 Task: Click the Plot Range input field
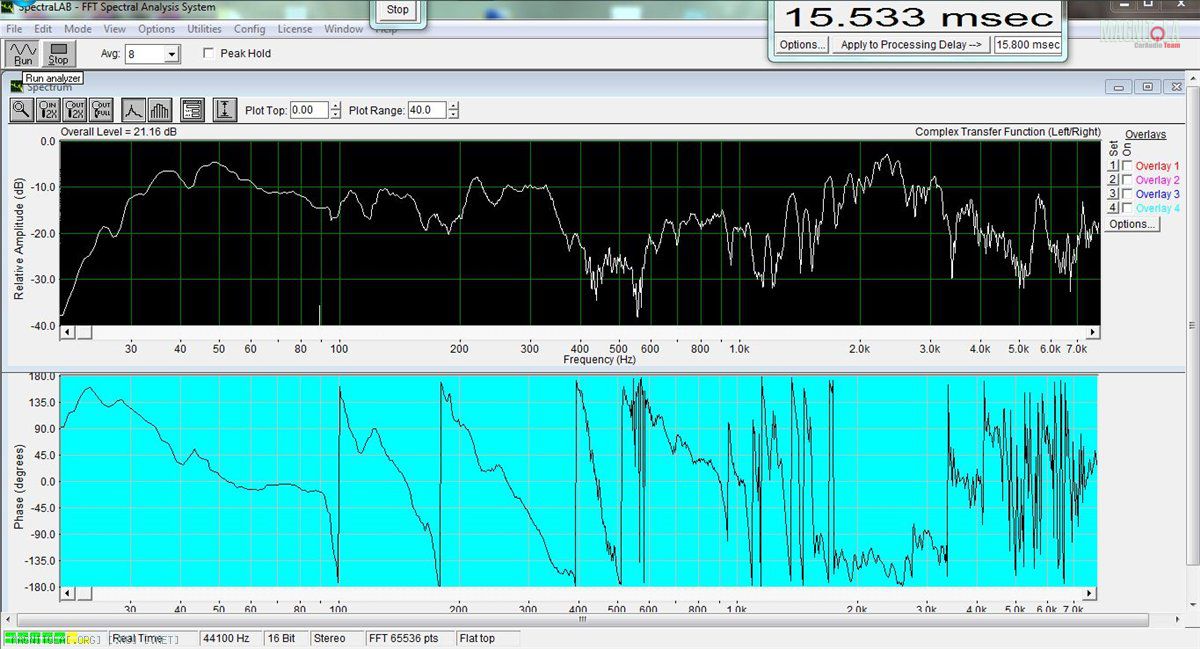pyautogui.click(x=427, y=110)
